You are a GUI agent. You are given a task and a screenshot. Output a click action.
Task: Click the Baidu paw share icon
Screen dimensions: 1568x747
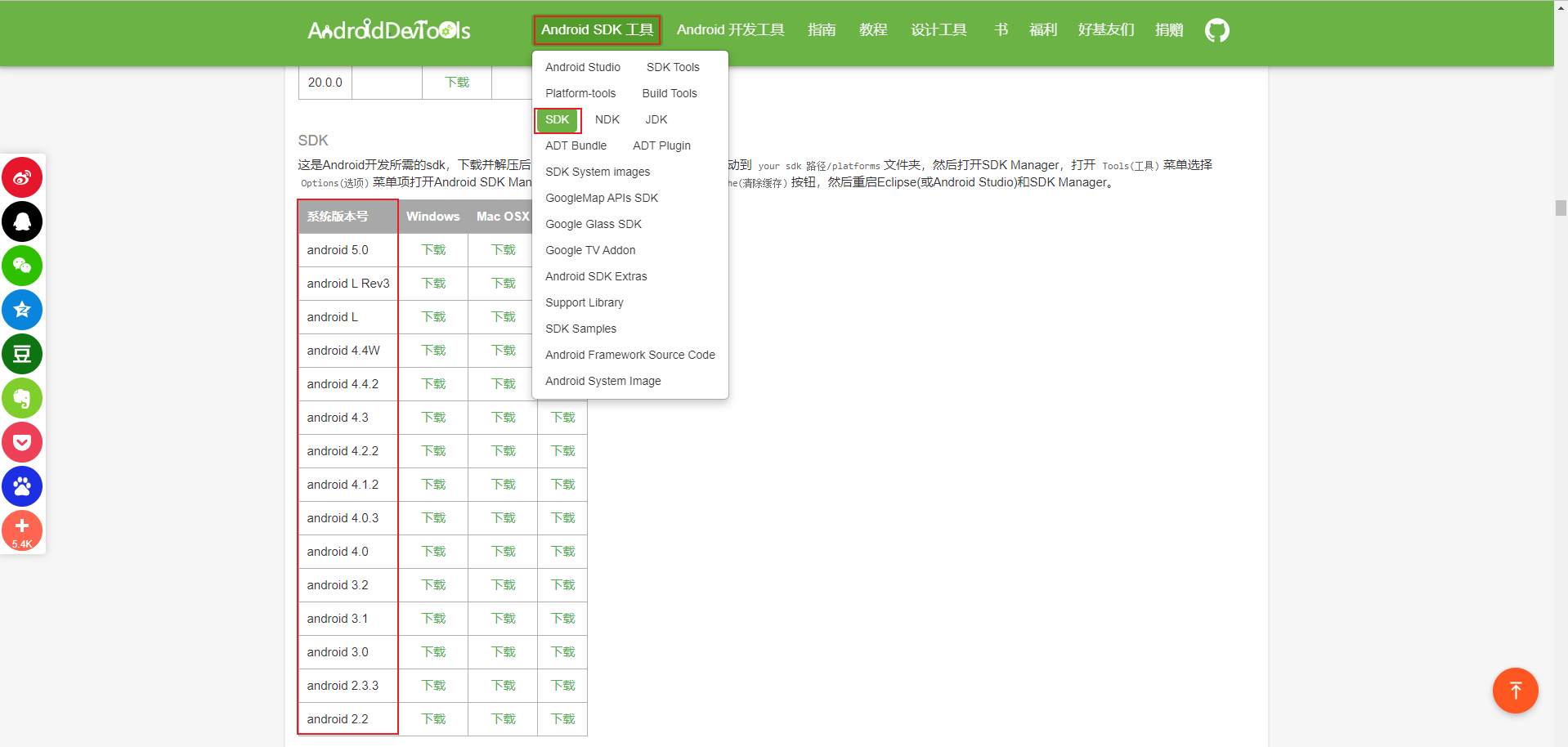tap(22, 486)
